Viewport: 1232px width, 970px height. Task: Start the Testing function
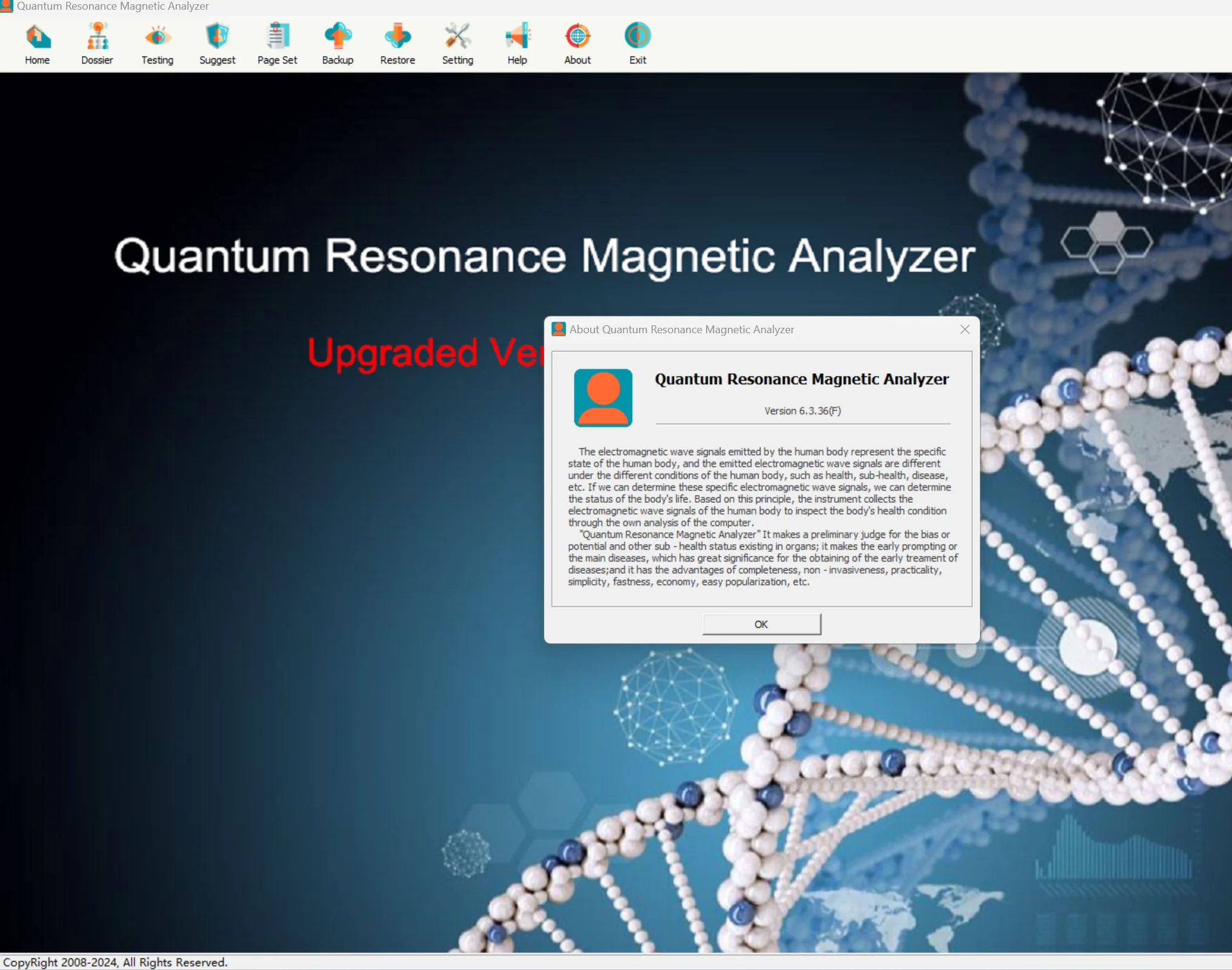(157, 42)
